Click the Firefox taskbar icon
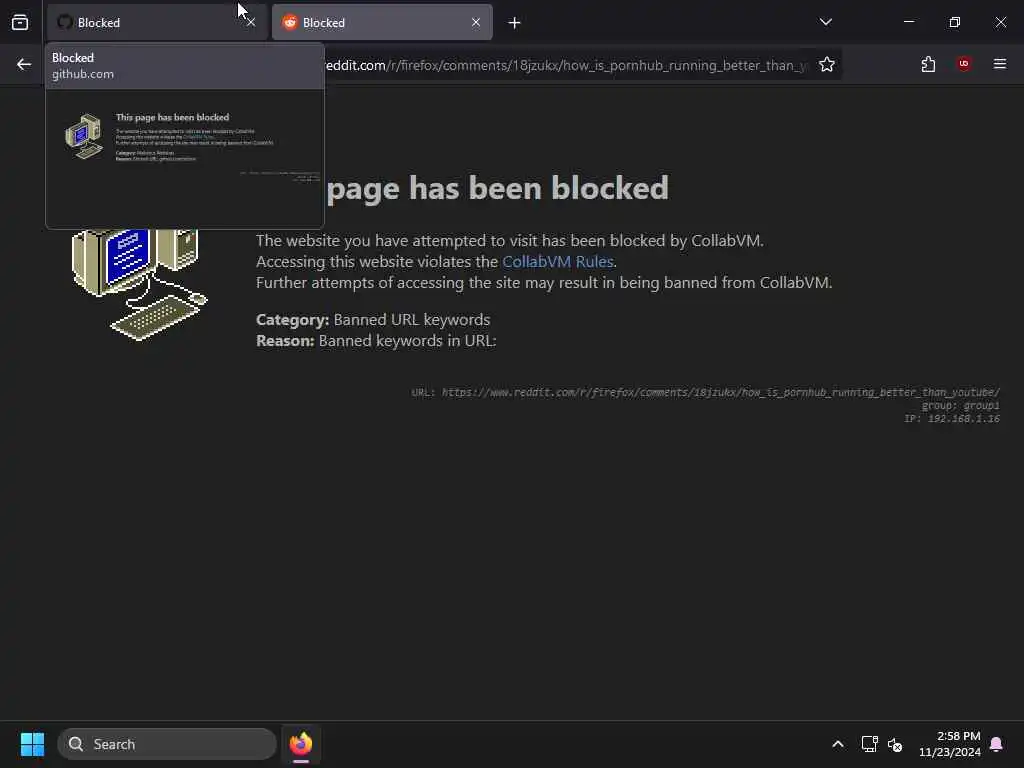The height and width of the screenshot is (768, 1024). (x=300, y=744)
